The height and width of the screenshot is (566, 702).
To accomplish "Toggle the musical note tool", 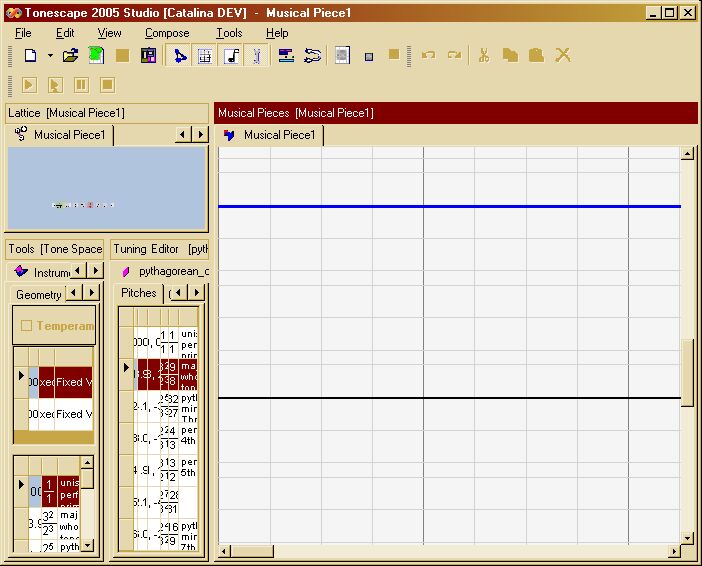I will tap(231, 56).
